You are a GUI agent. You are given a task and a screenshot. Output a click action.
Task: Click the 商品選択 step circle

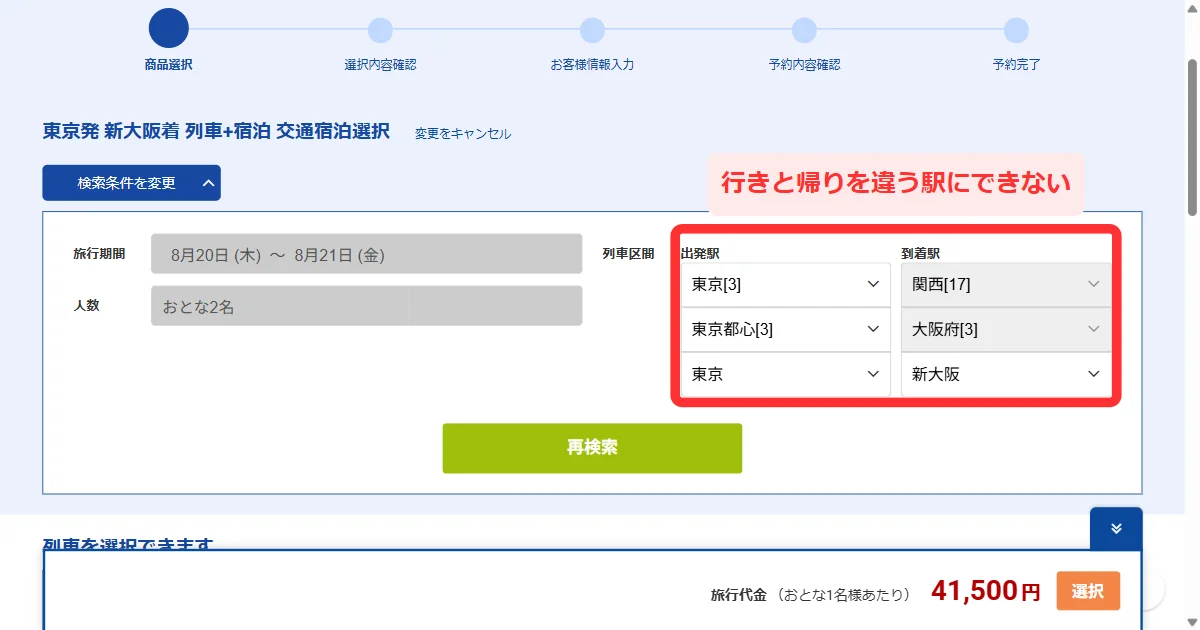[x=168, y=28]
